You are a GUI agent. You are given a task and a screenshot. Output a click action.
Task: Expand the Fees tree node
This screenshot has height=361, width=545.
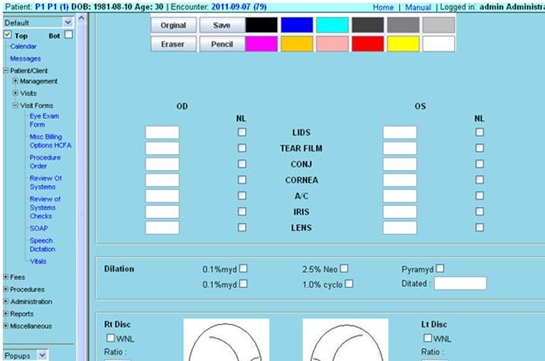click(x=6, y=277)
